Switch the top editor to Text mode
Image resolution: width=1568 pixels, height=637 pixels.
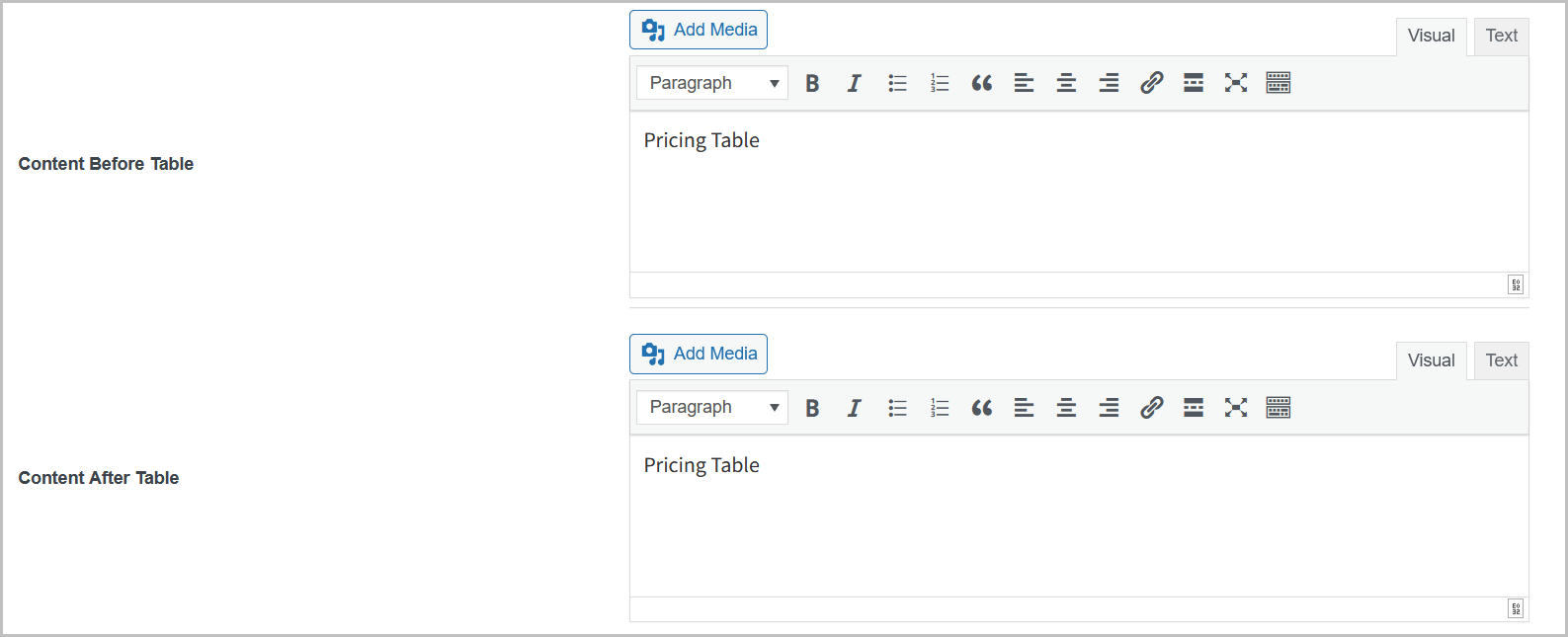1500,36
